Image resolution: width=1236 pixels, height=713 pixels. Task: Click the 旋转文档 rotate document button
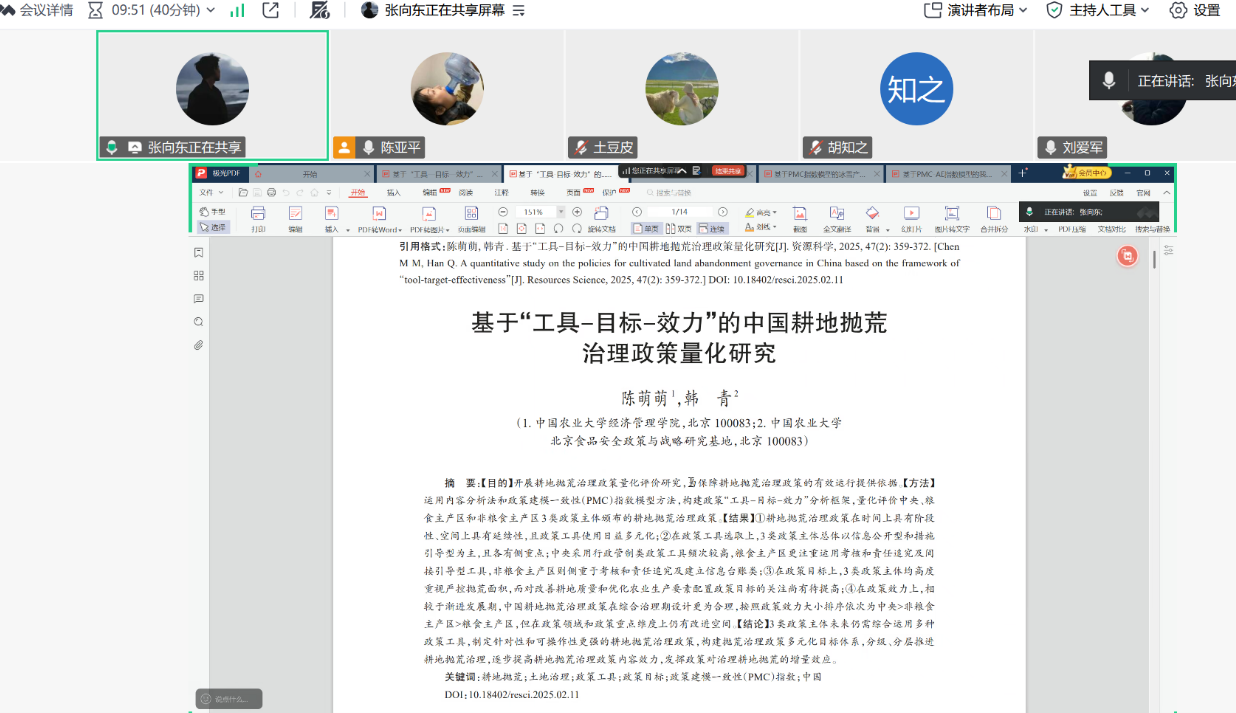click(x=600, y=219)
